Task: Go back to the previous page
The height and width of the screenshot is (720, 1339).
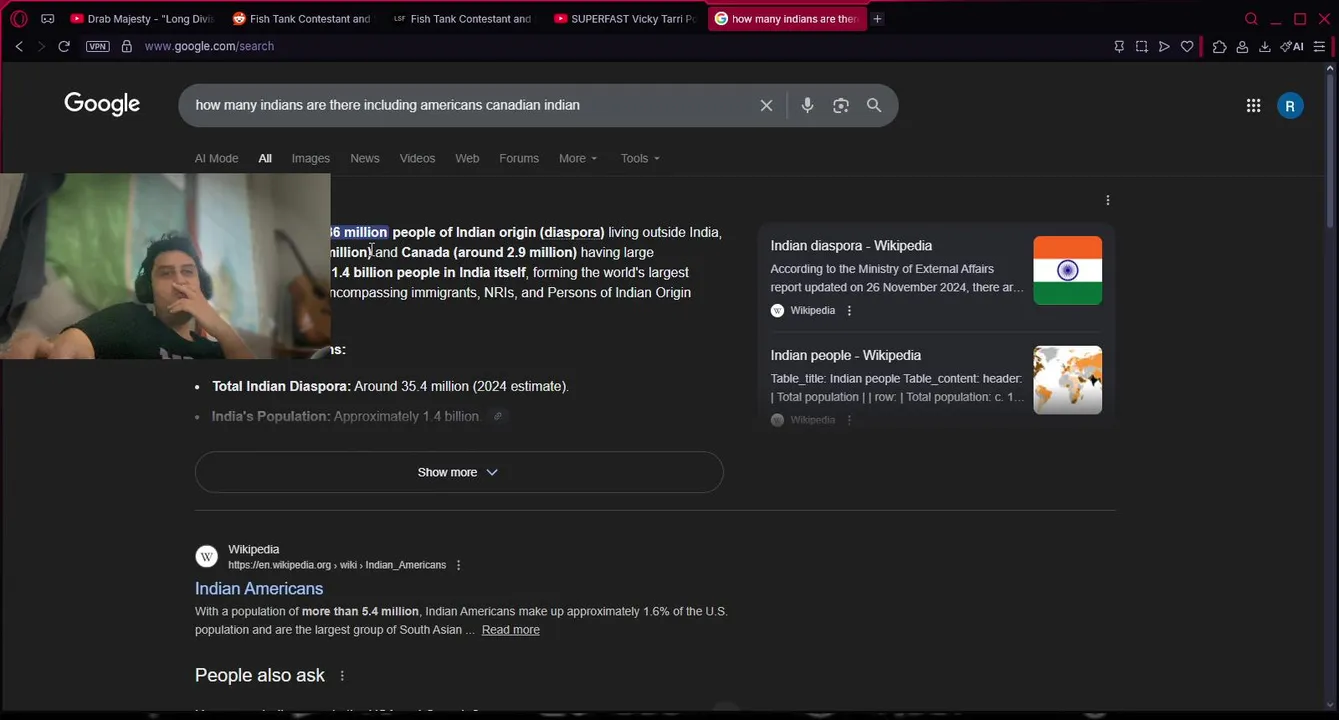Action: coord(19,46)
